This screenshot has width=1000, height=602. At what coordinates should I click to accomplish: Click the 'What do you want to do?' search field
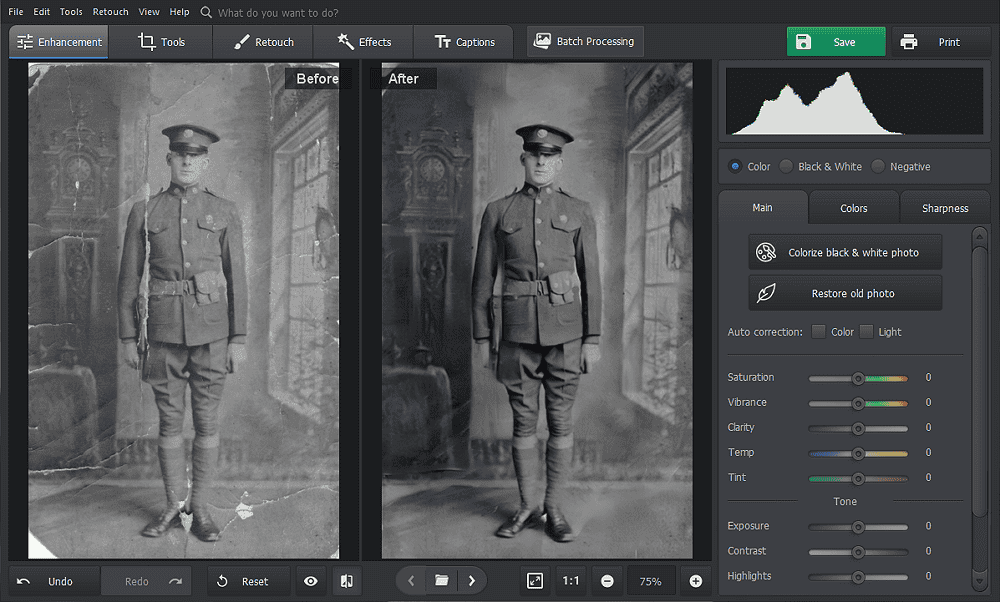click(x=278, y=13)
